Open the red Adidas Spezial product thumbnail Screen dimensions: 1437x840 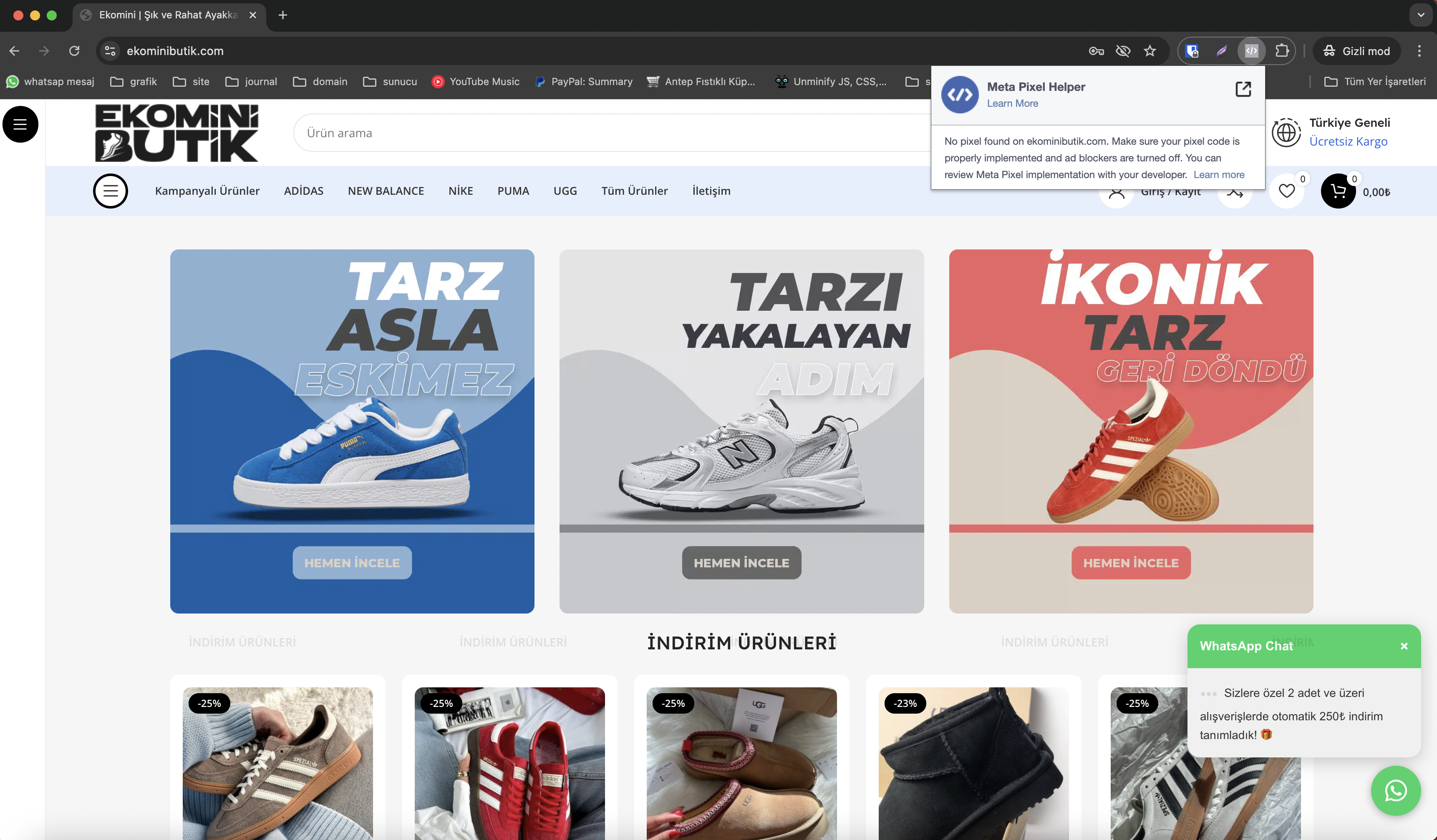pos(510,763)
